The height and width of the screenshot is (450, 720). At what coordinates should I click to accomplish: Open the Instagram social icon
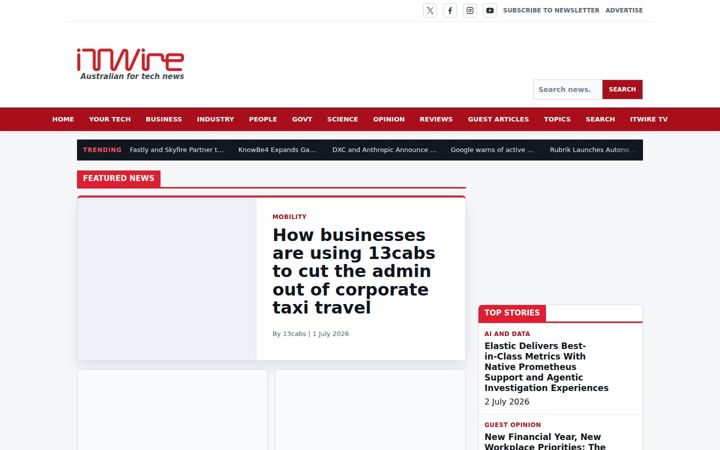tap(470, 11)
